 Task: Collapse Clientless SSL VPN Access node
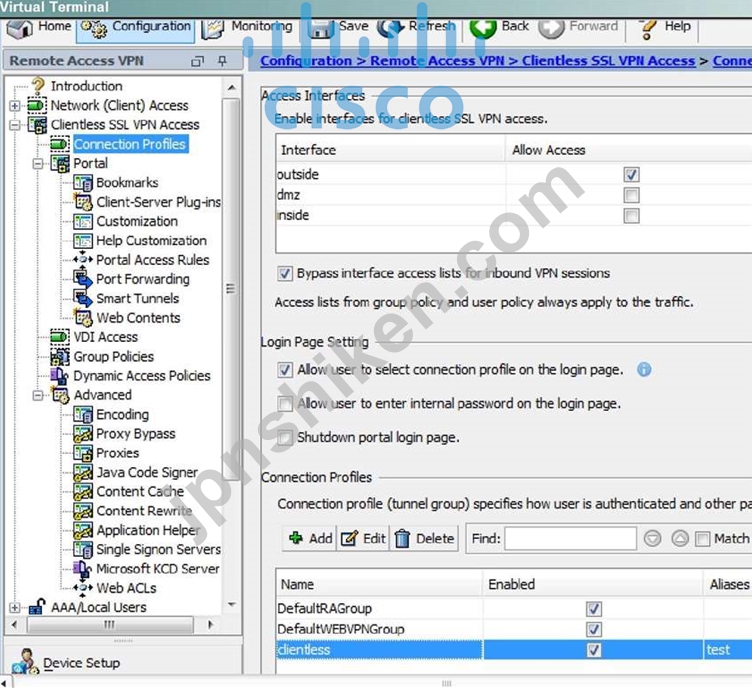[x=15, y=125]
